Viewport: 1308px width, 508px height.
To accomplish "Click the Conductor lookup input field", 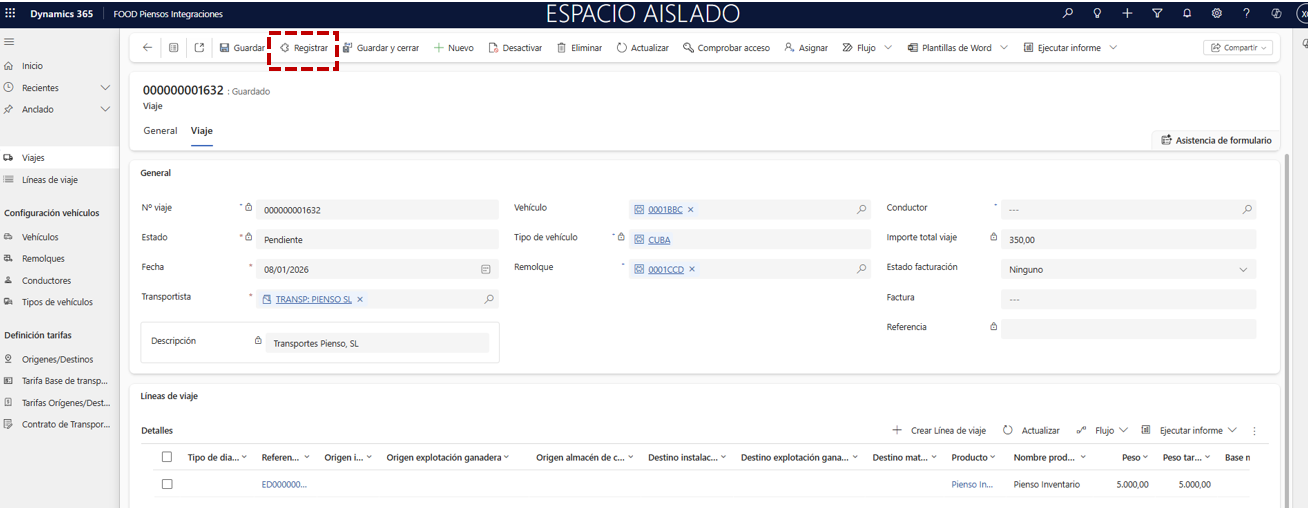I will pos(1118,210).
